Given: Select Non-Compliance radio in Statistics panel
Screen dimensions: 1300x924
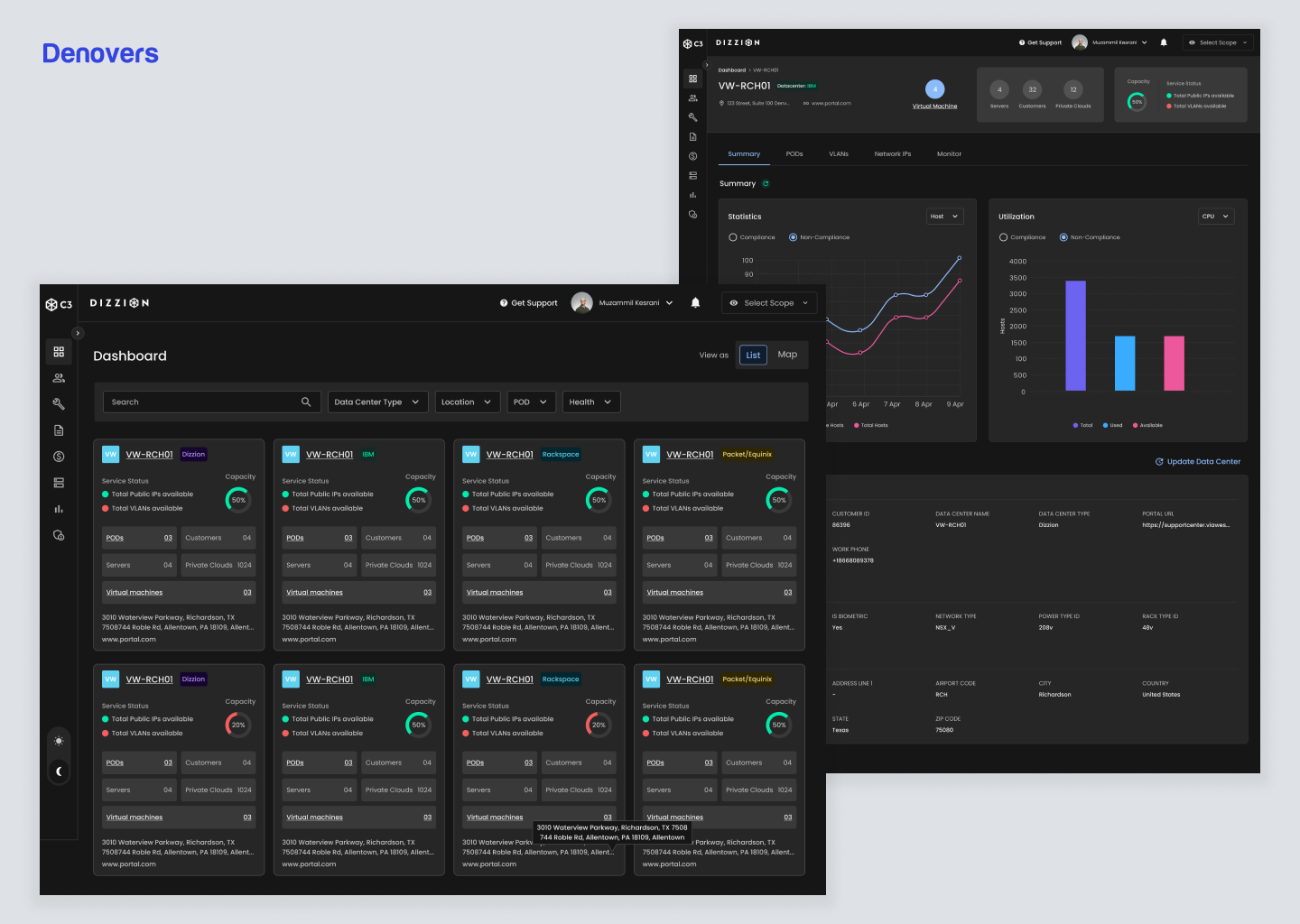Looking at the screenshot, I should pyautogui.click(x=793, y=237).
